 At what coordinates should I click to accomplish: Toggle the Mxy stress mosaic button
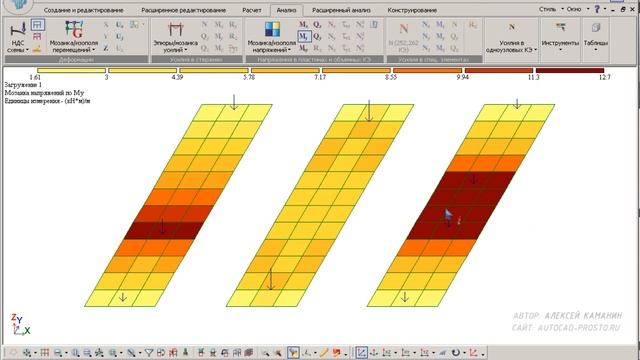(x=304, y=48)
